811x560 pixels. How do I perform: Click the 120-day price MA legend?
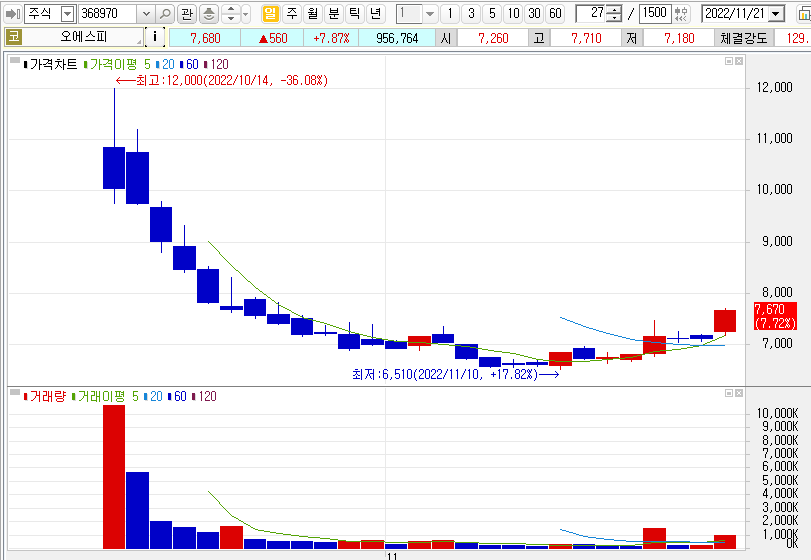pyautogui.click(x=216, y=64)
